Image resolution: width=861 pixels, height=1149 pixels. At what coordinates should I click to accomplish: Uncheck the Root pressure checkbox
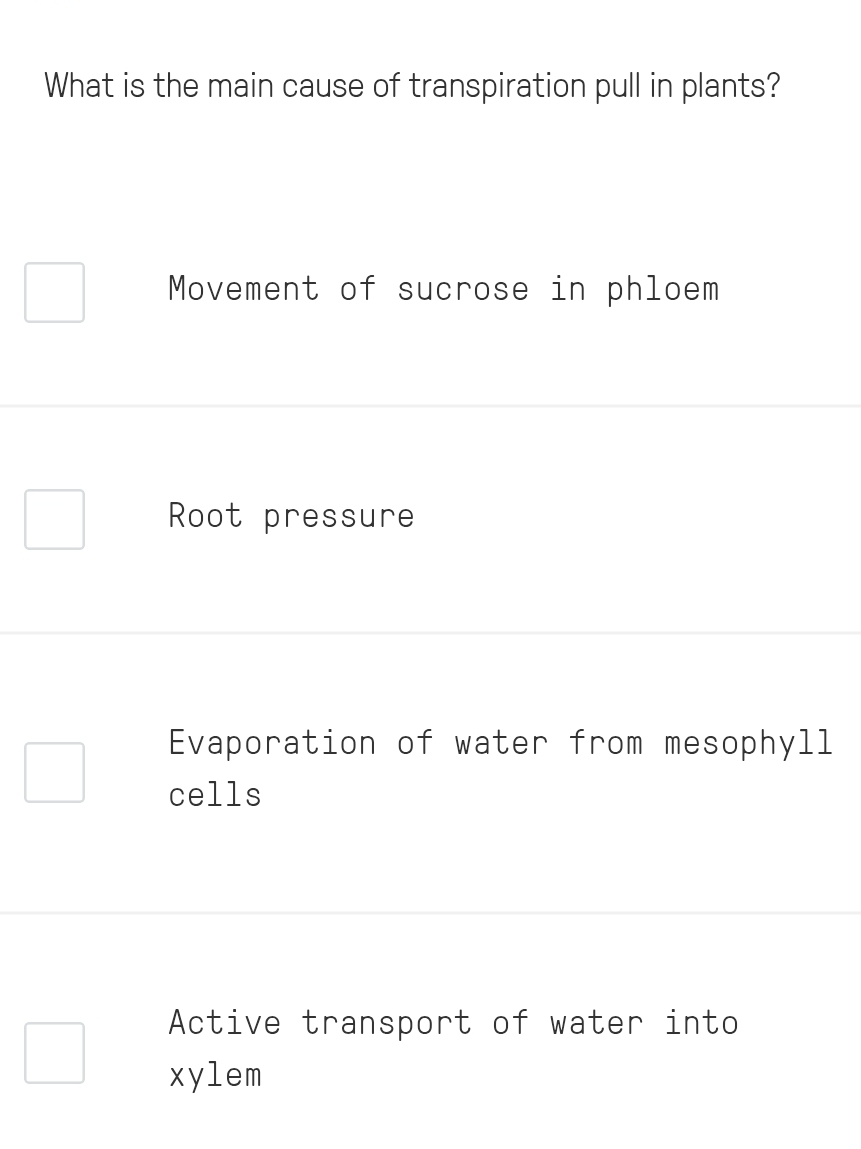pyautogui.click(x=54, y=519)
